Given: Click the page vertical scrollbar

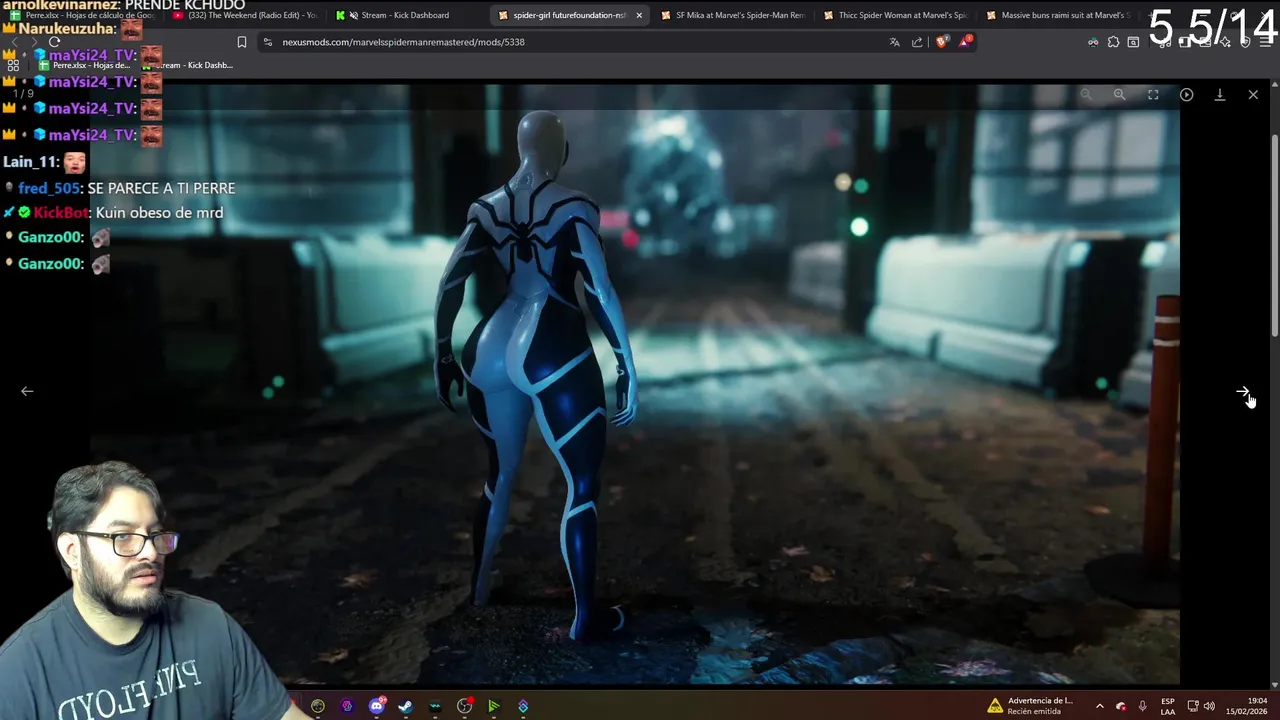Looking at the screenshot, I should pyautogui.click(x=1274, y=235).
